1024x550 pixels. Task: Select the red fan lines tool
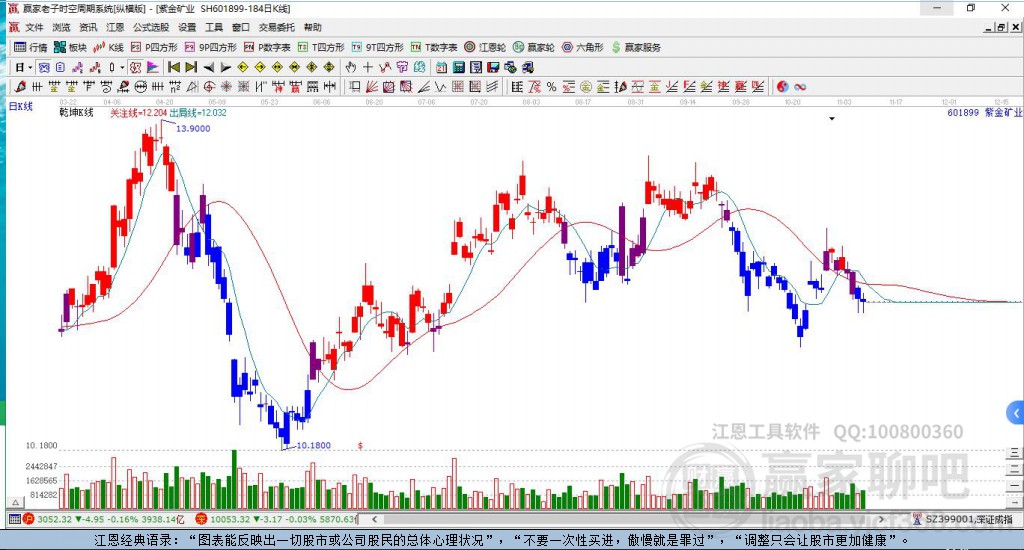(372, 87)
